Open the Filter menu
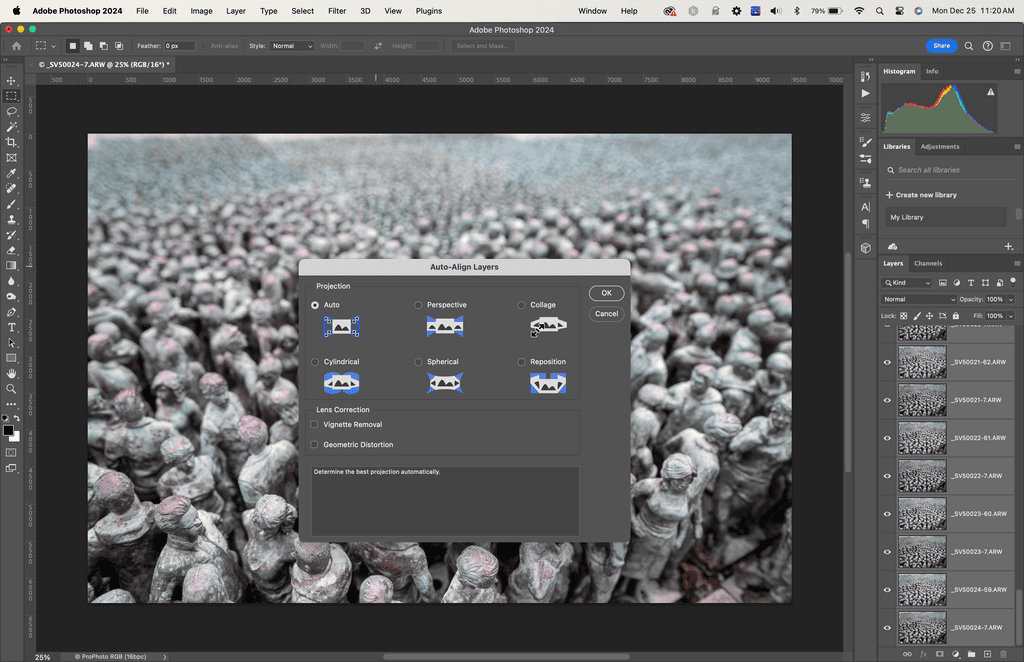This screenshot has height=662, width=1024. tap(337, 11)
